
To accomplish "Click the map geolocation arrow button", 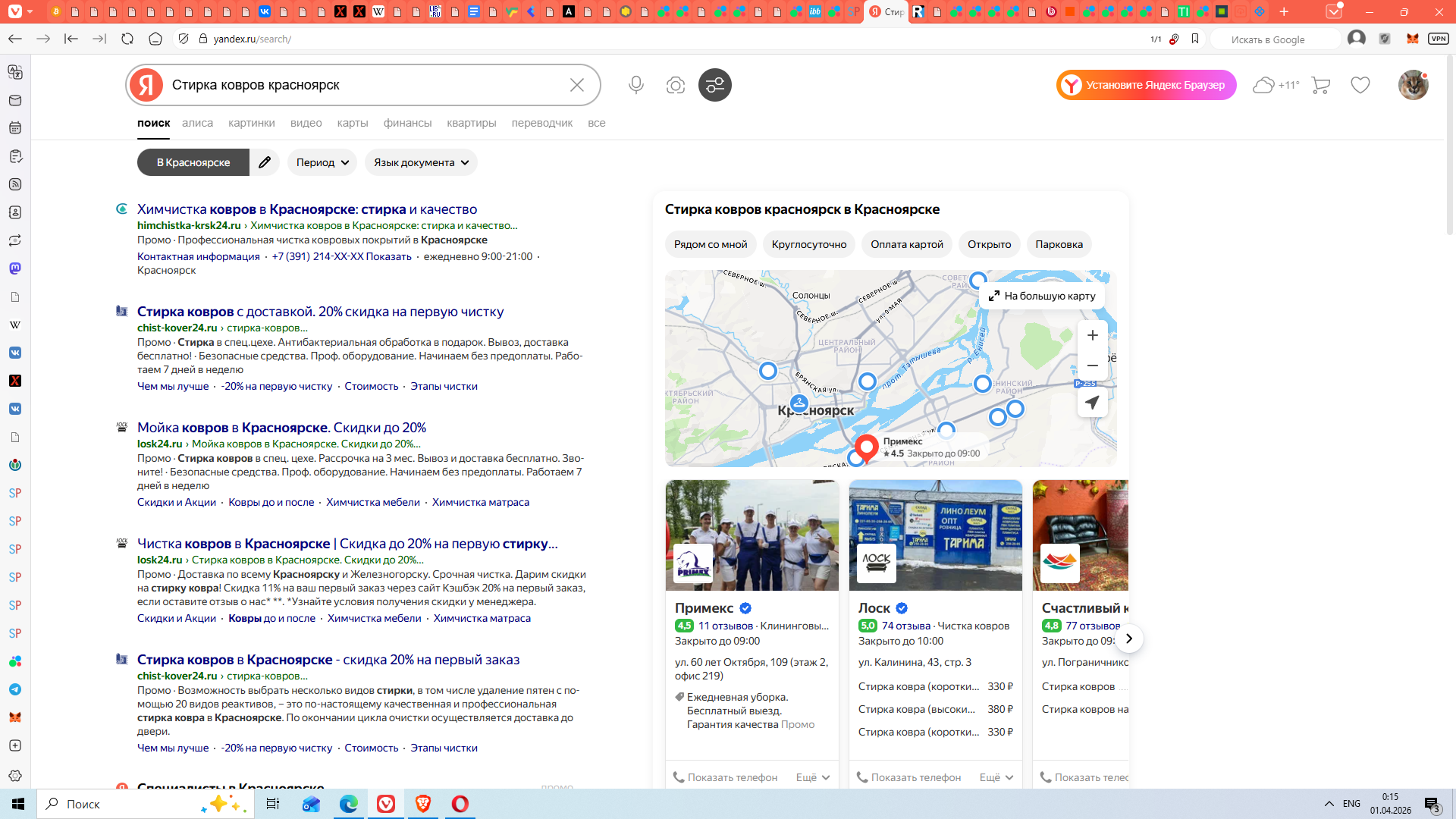I will point(1092,403).
